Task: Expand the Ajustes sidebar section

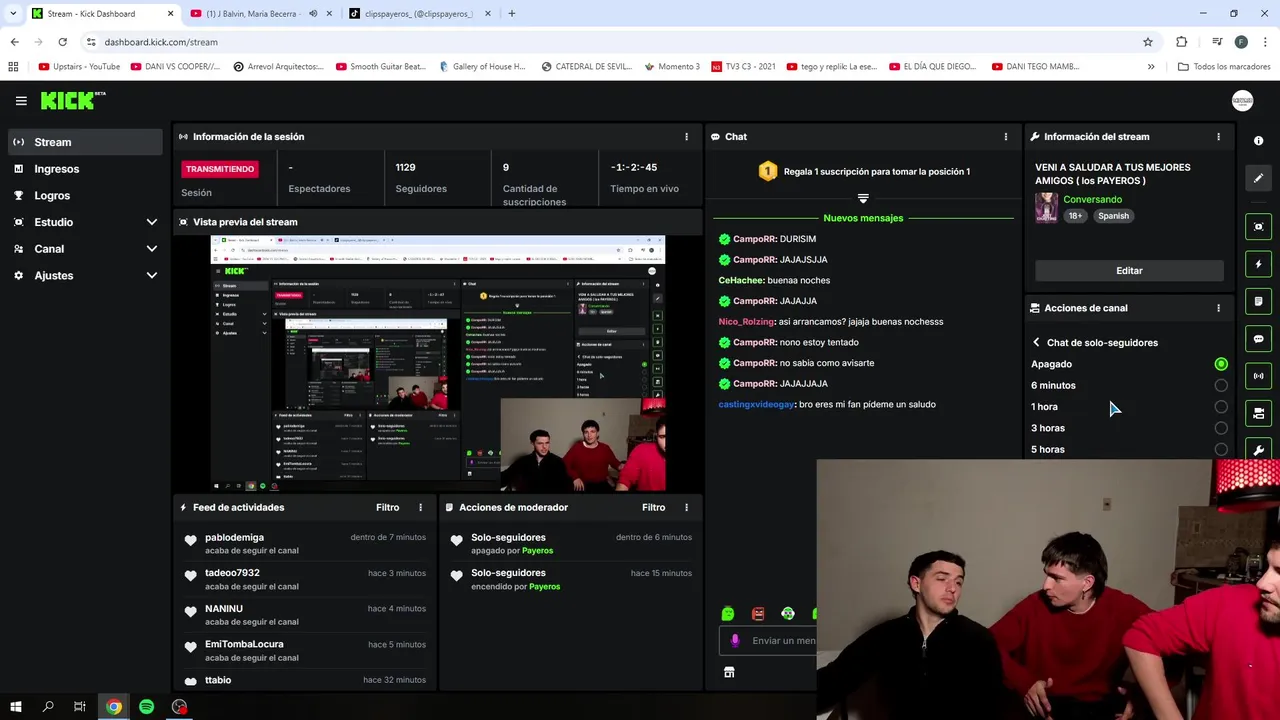Action: pyautogui.click(x=152, y=276)
